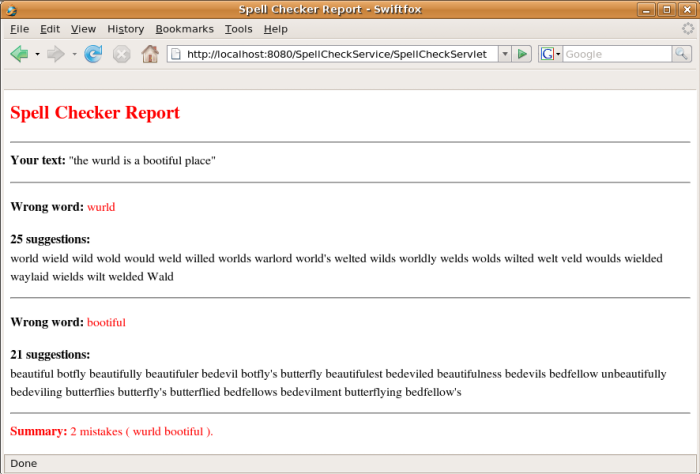700x474 pixels.
Task: Click the red wrong word bootiful
Action: click(106, 322)
